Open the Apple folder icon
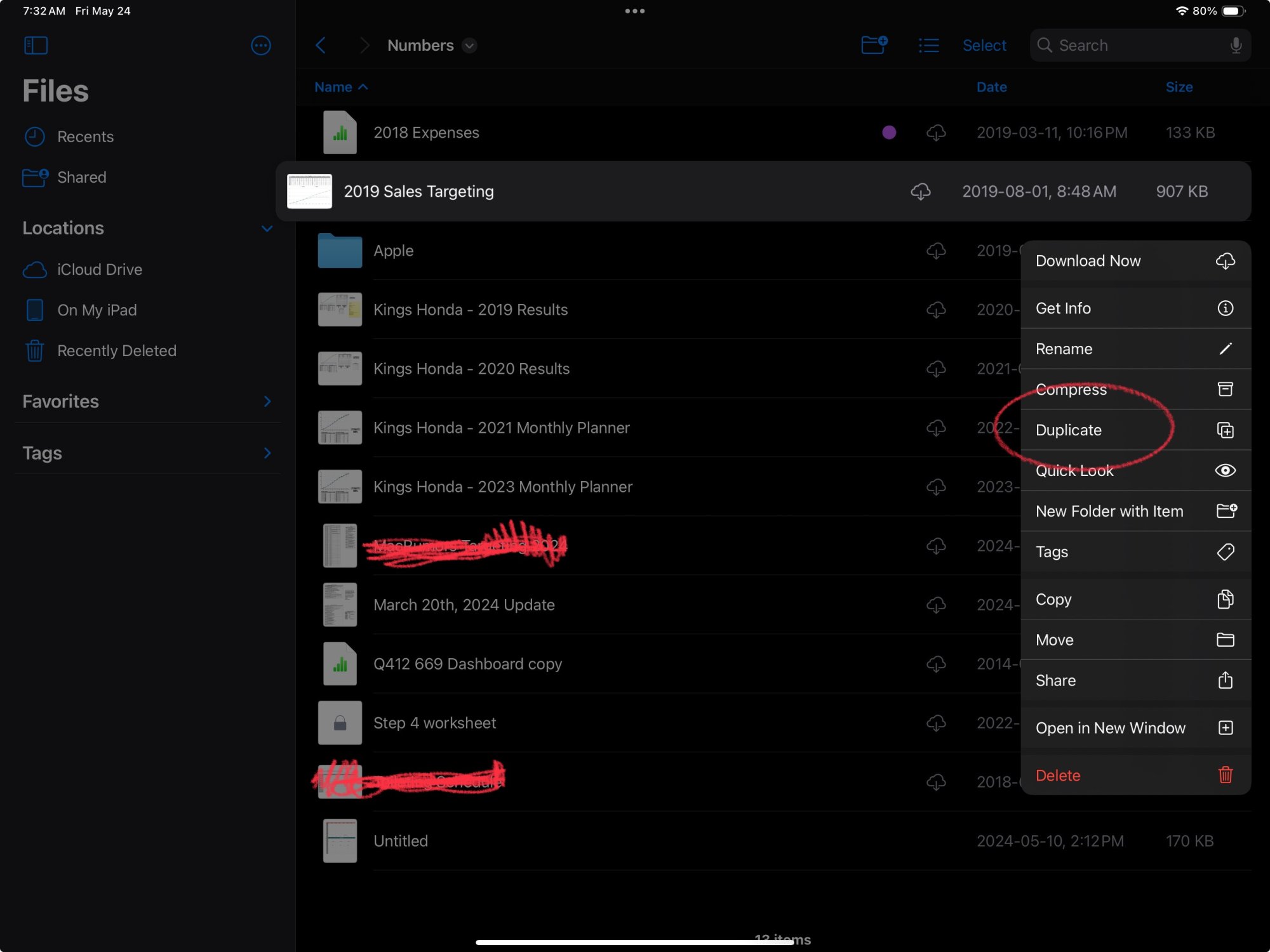Screen dimensions: 1270x952 point(340,250)
